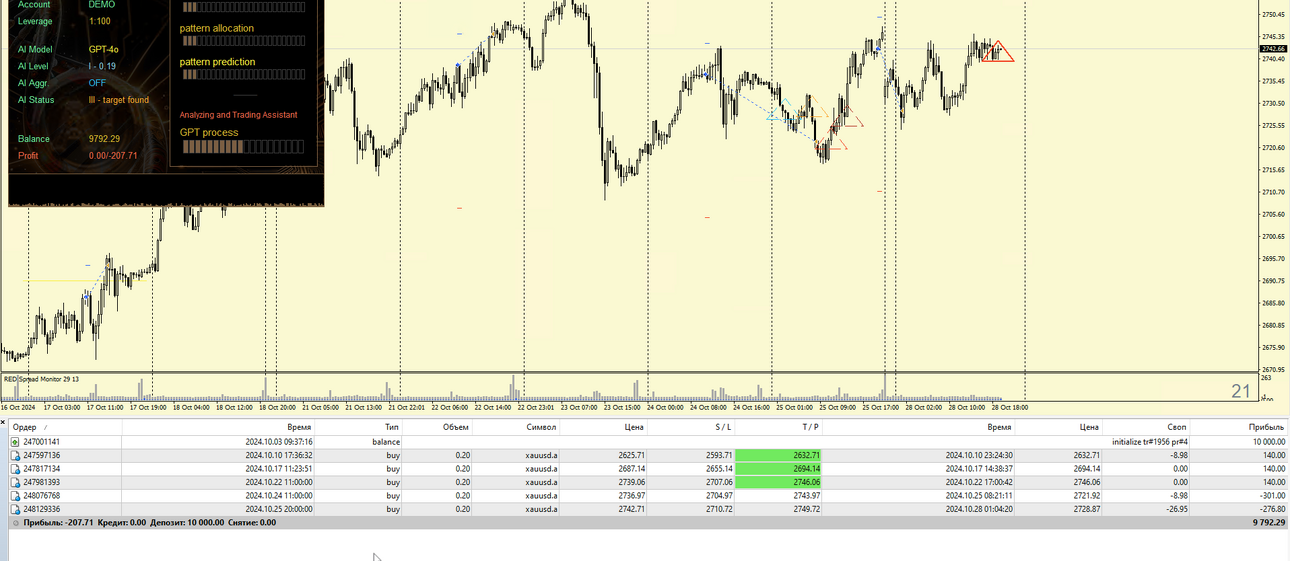Click the panel Balance value 9792.29
The image size is (1290, 561).
point(104,139)
